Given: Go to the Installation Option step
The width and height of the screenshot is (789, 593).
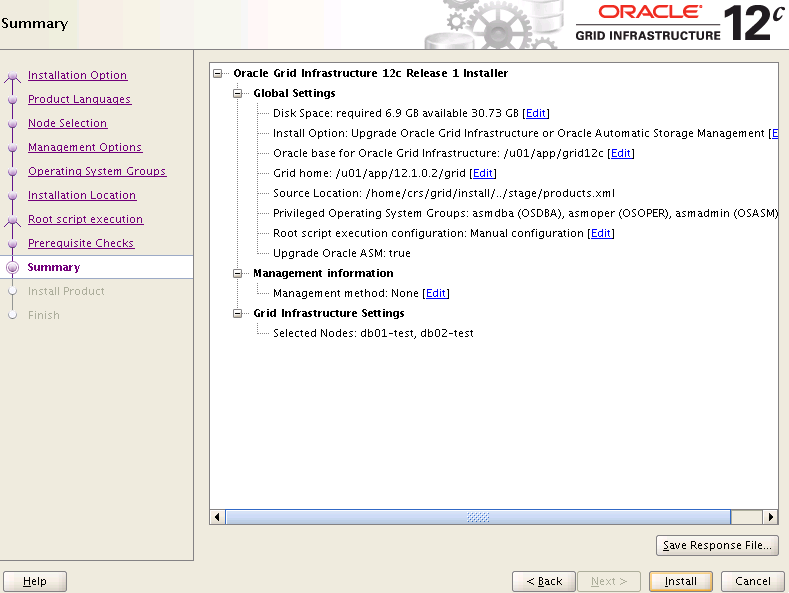Looking at the screenshot, I should (x=77, y=75).
